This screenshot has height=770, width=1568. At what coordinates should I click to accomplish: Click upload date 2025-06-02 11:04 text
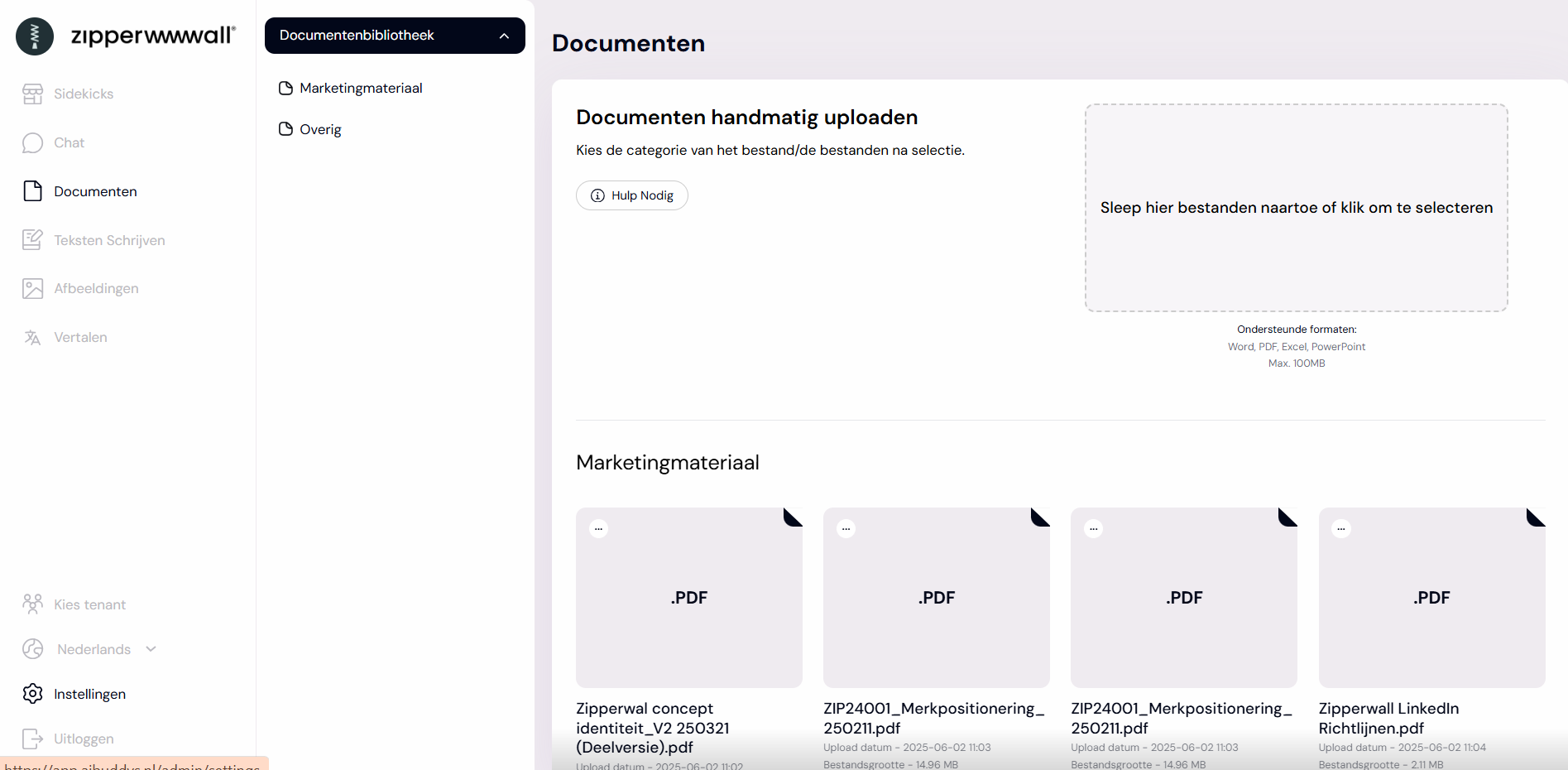click(x=1402, y=748)
